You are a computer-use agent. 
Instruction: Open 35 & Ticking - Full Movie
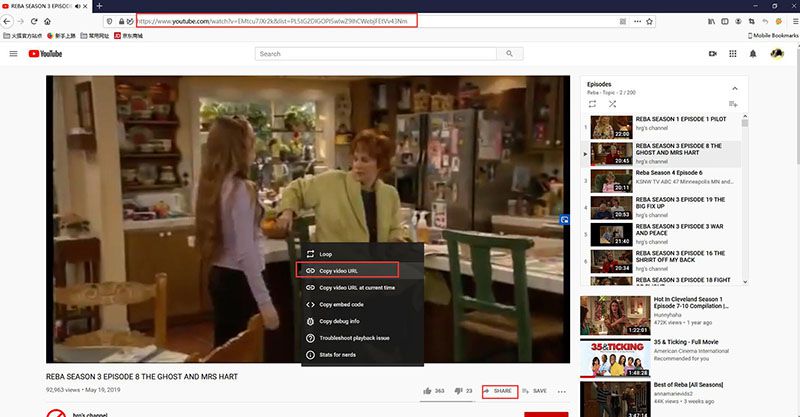pos(664,358)
